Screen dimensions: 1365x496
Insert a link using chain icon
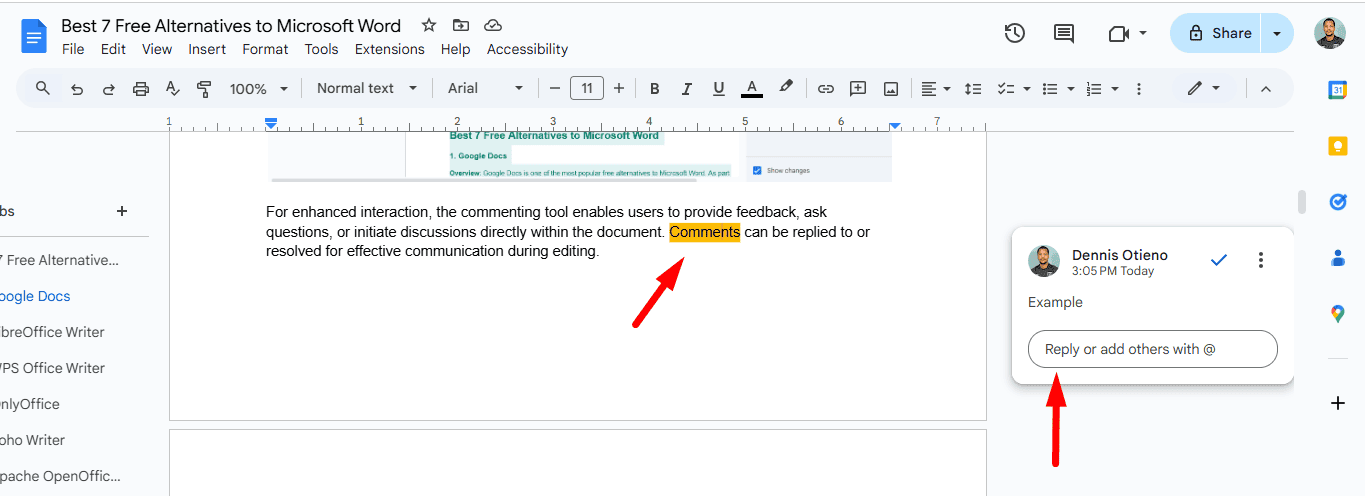825,88
